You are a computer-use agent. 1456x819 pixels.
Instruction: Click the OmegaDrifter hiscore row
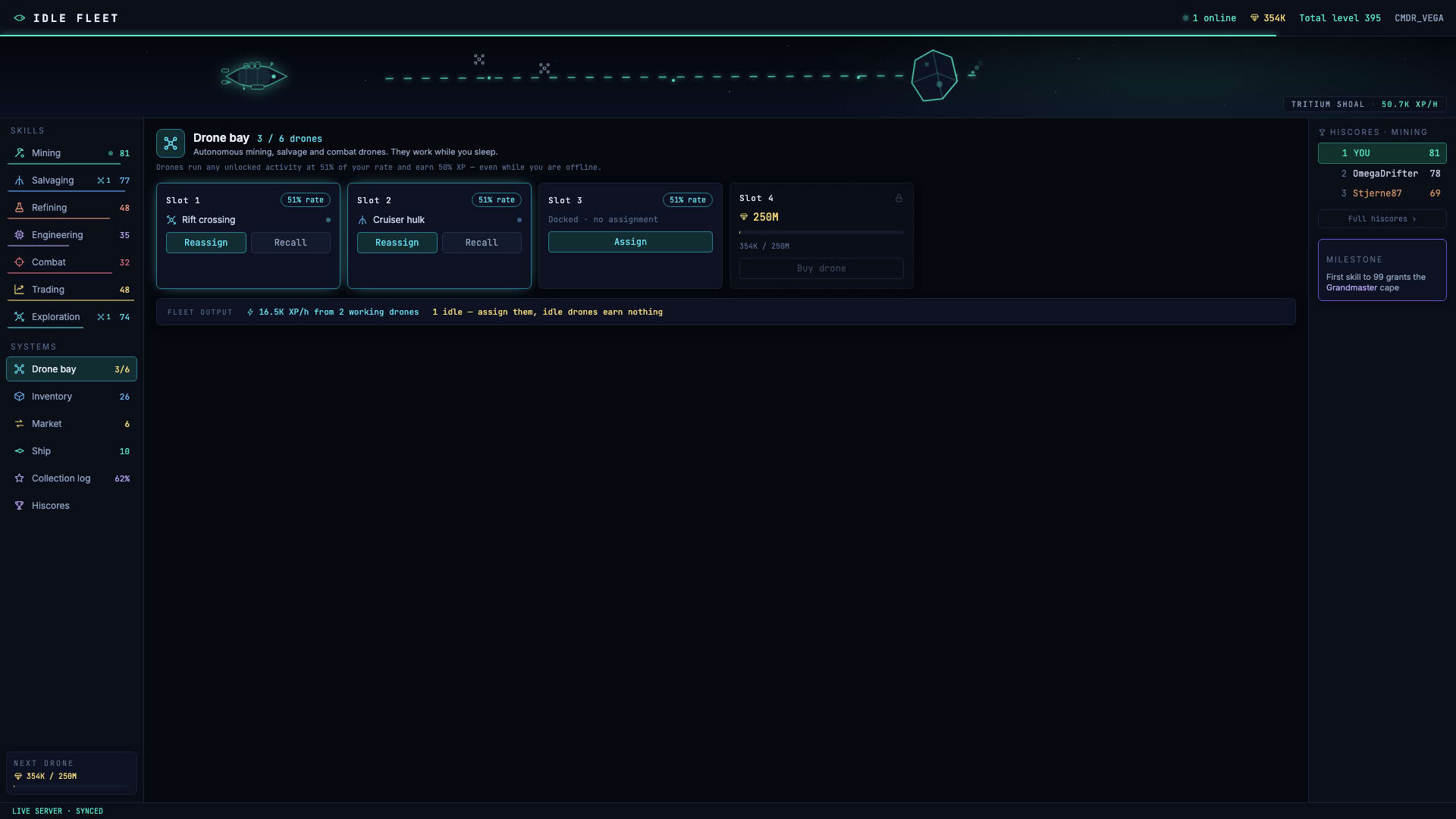pos(1382,174)
